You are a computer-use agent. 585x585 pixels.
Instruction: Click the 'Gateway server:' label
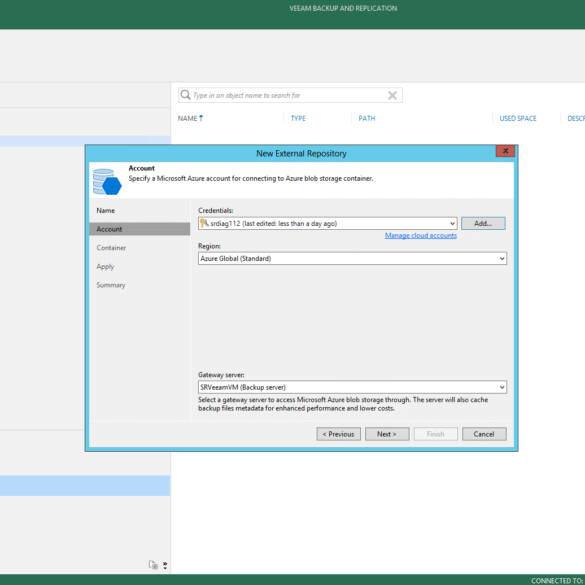(221, 375)
